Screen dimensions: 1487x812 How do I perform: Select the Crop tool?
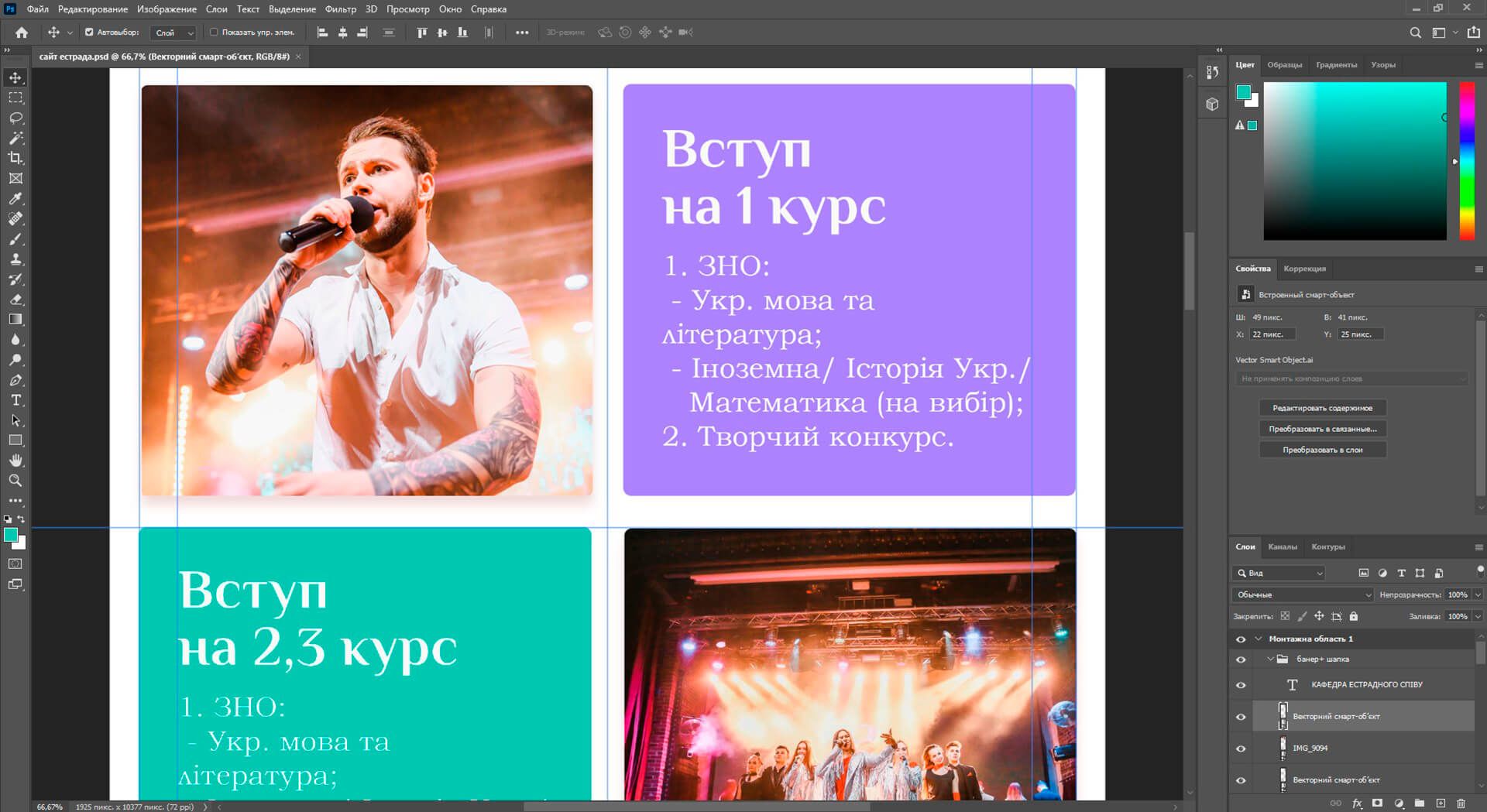15,158
